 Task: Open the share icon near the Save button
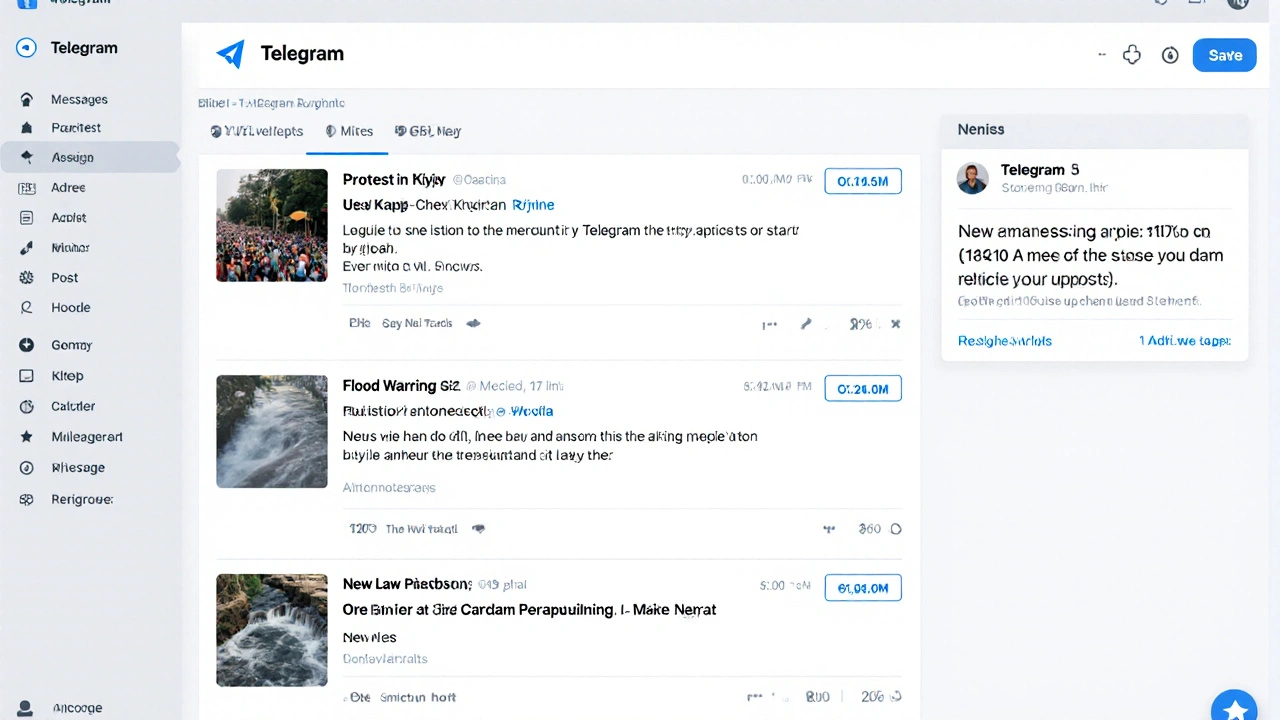pyautogui.click(x=1132, y=55)
